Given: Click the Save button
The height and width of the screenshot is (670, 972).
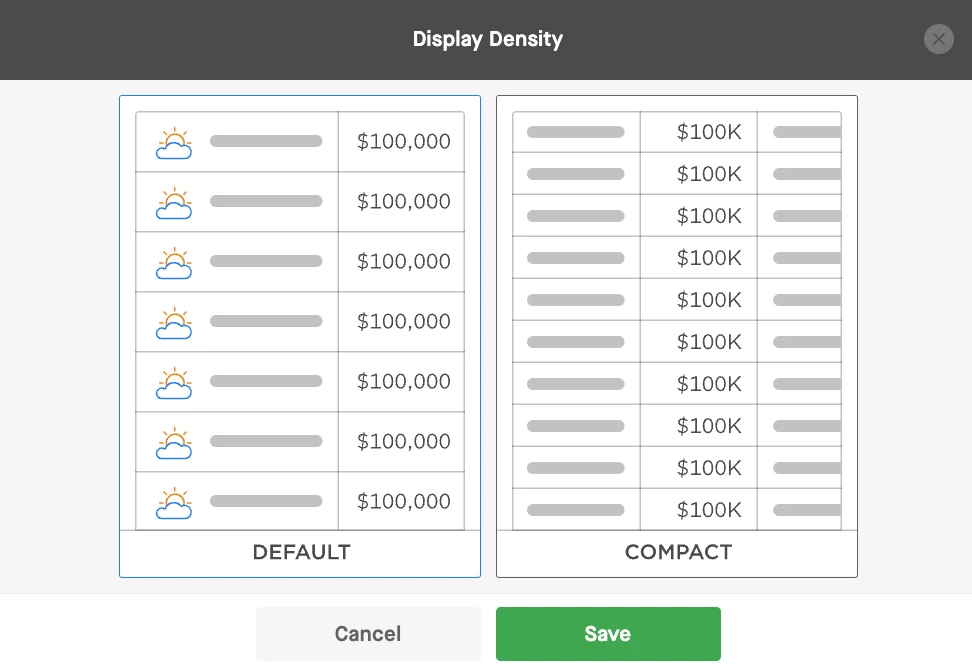Looking at the screenshot, I should [608, 633].
